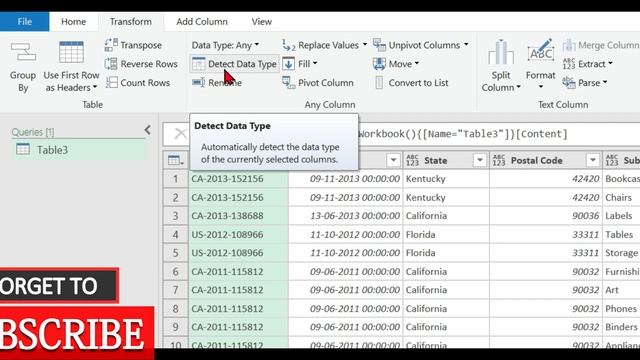The height and width of the screenshot is (360, 640).
Task: Click the formula bar cancel X icon
Action: [x=180, y=133]
